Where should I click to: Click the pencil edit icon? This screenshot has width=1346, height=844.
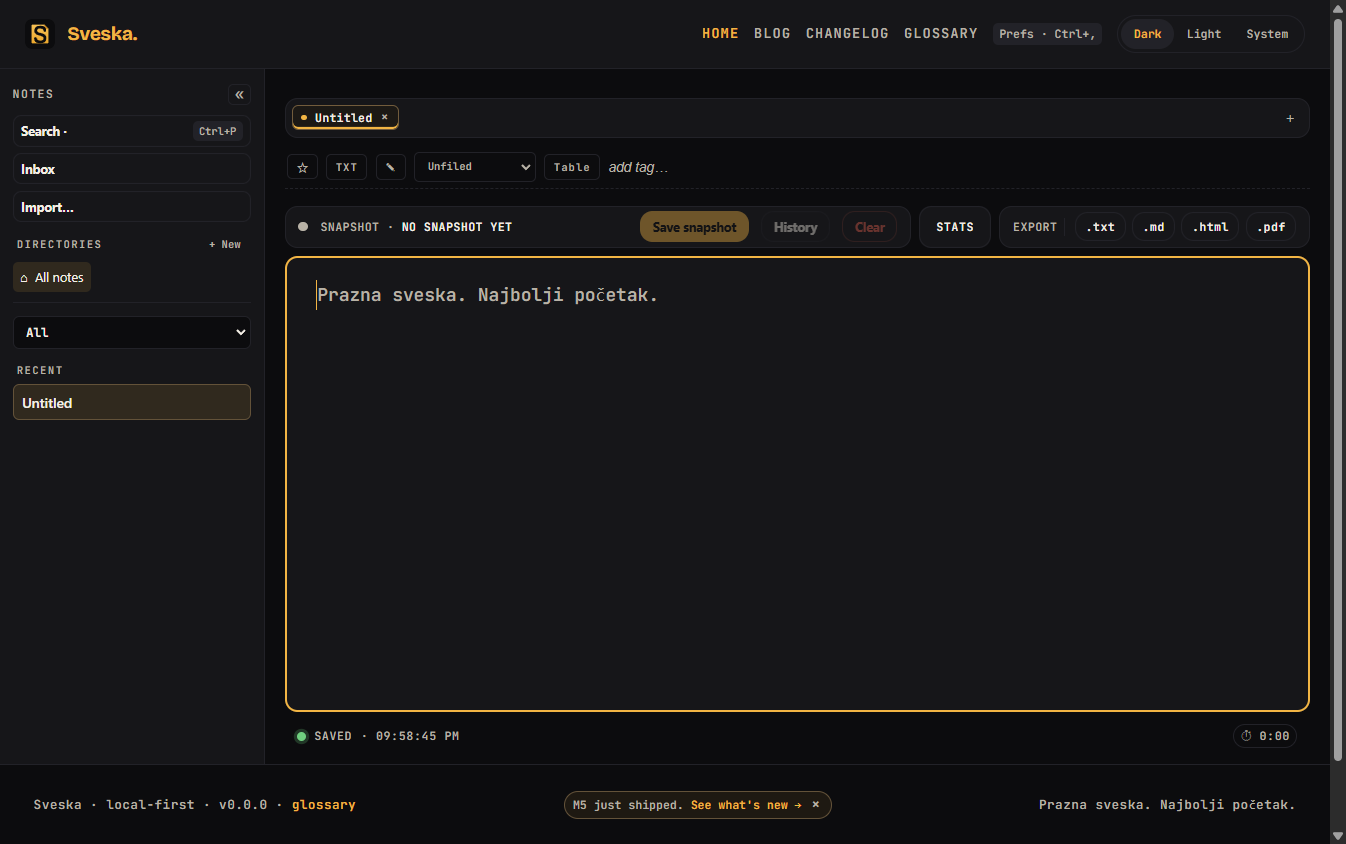pos(391,167)
